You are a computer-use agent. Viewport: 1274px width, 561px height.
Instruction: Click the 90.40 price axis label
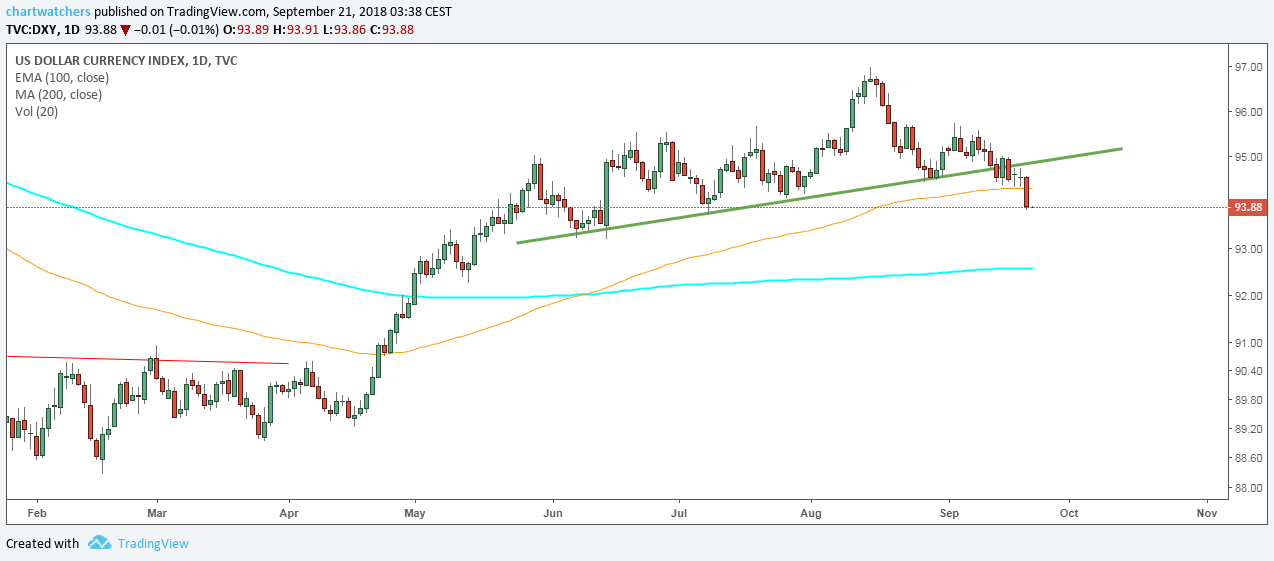click(1247, 371)
